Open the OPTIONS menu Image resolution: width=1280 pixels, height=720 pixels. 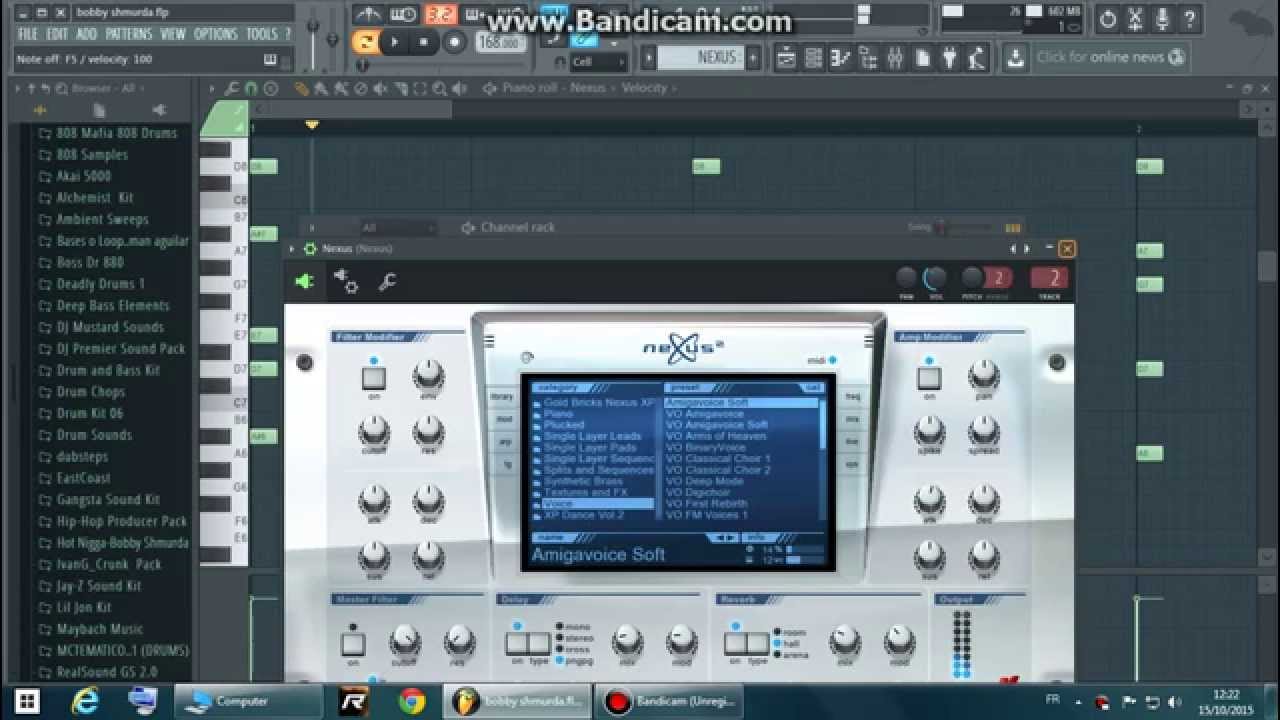click(x=215, y=34)
